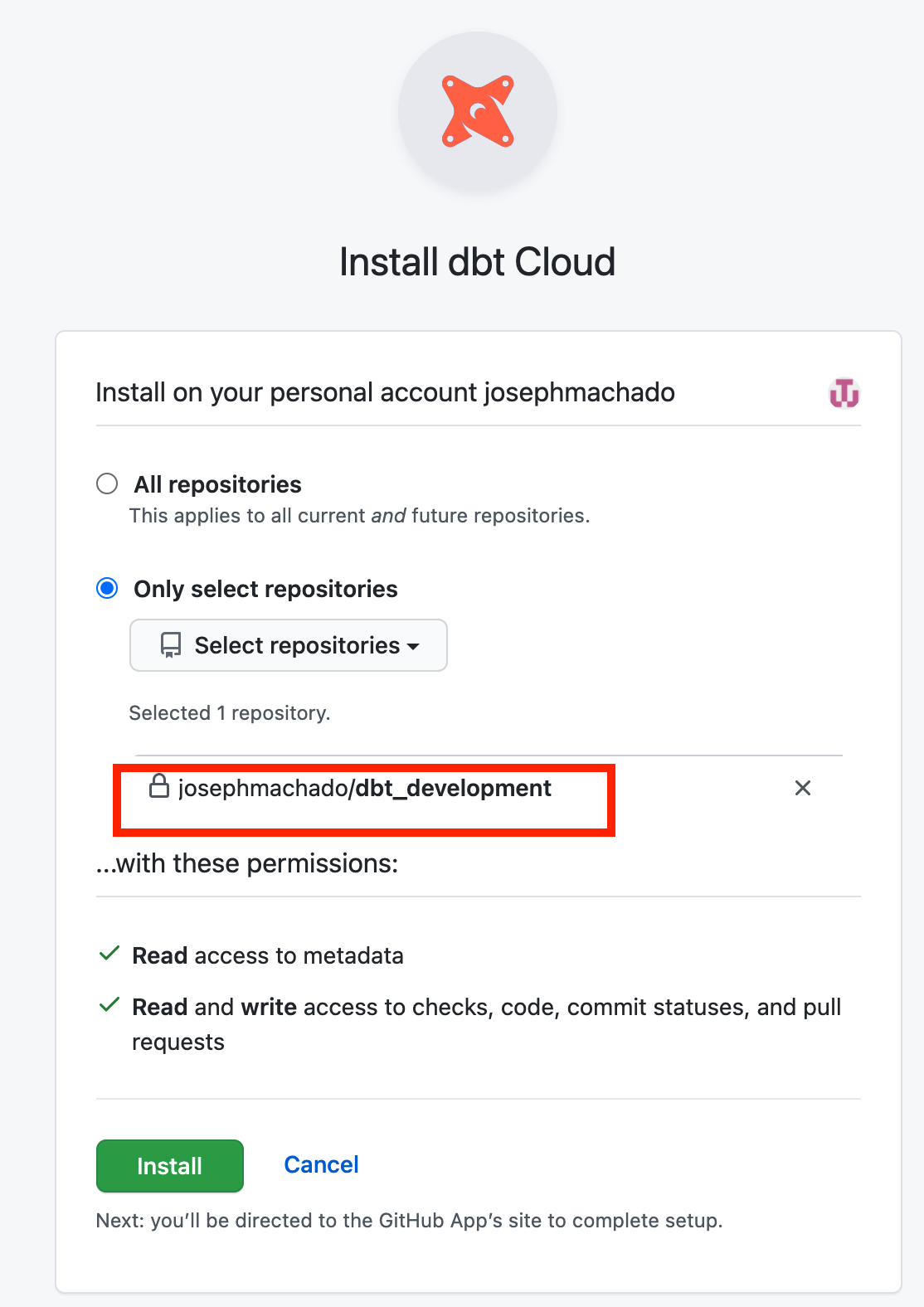Click the repository book icon in Select repositories
This screenshot has width=924, height=1307.
170,645
